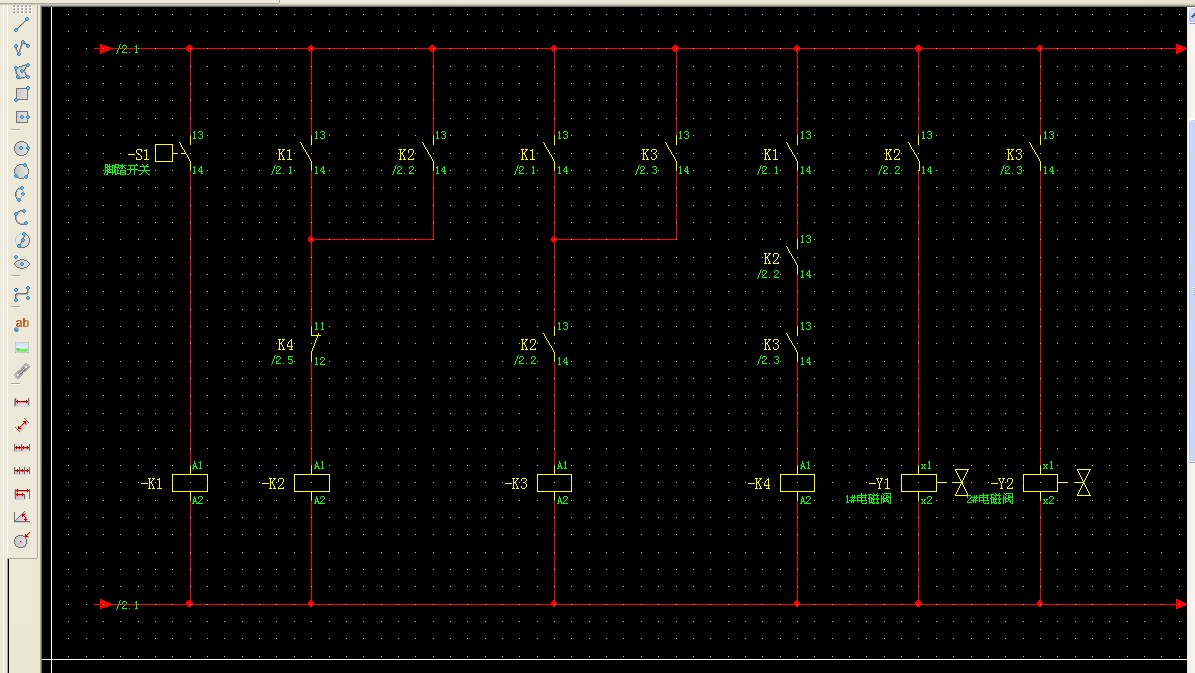The height and width of the screenshot is (673, 1195).
Task: Select the Ellipse tool
Action: tap(21, 263)
